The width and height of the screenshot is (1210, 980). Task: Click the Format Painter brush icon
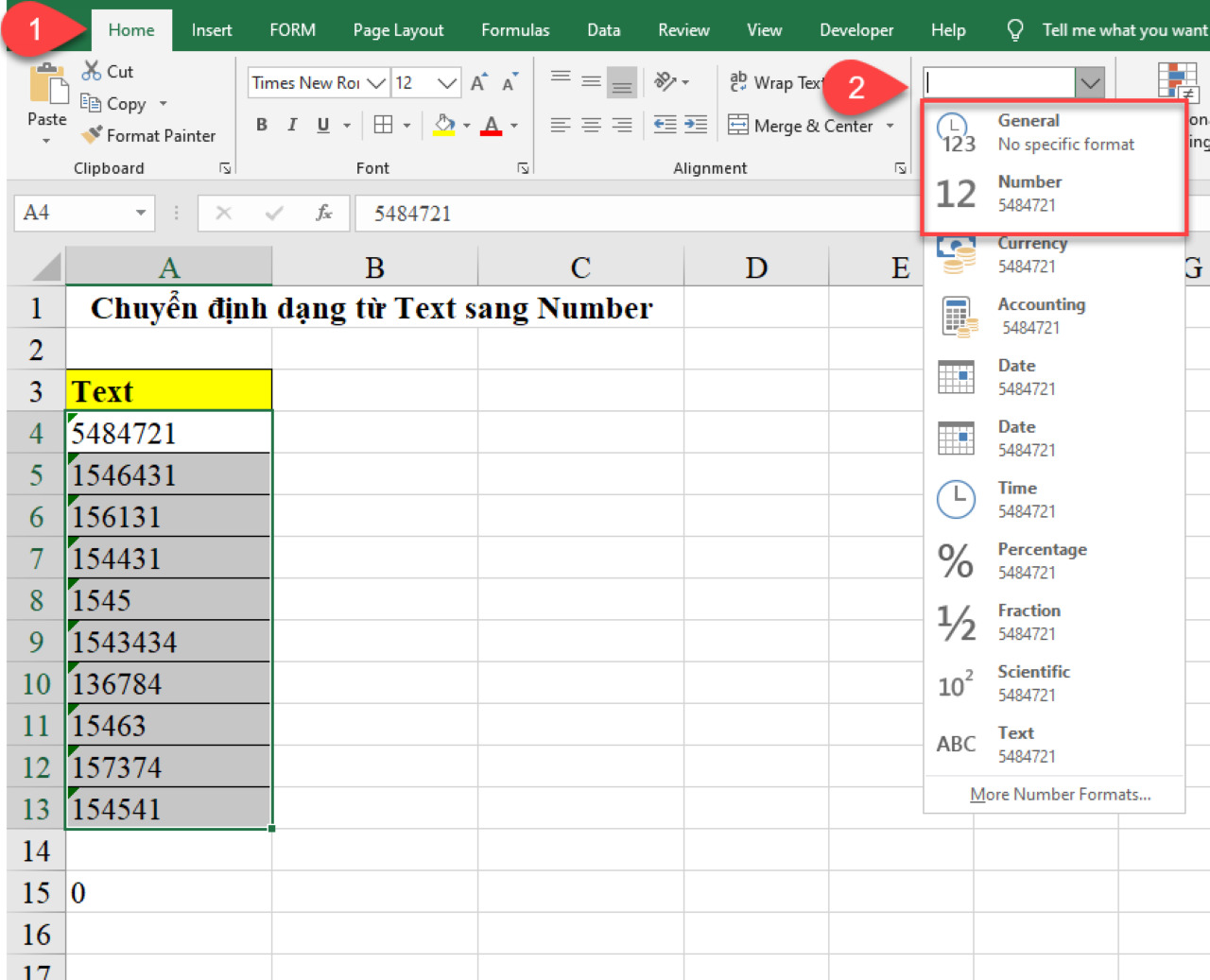point(92,135)
